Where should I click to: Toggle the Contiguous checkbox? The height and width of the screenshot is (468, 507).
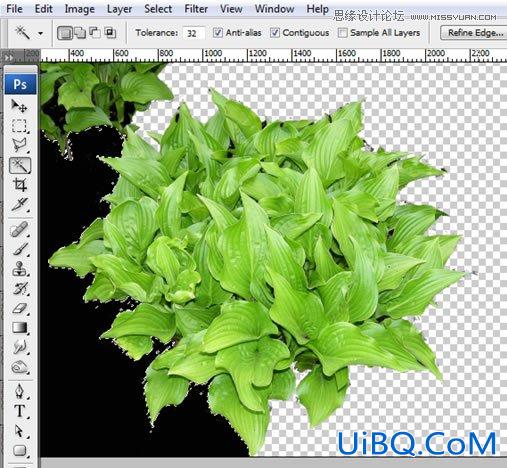click(x=275, y=33)
